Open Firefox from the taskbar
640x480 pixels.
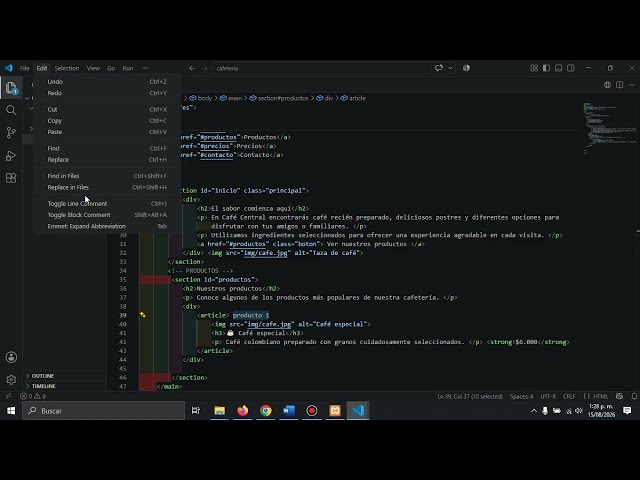(x=243, y=411)
